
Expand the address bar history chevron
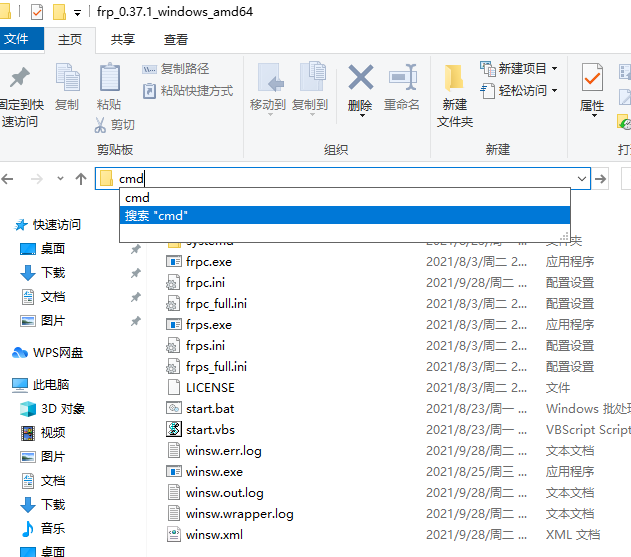coord(582,179)
